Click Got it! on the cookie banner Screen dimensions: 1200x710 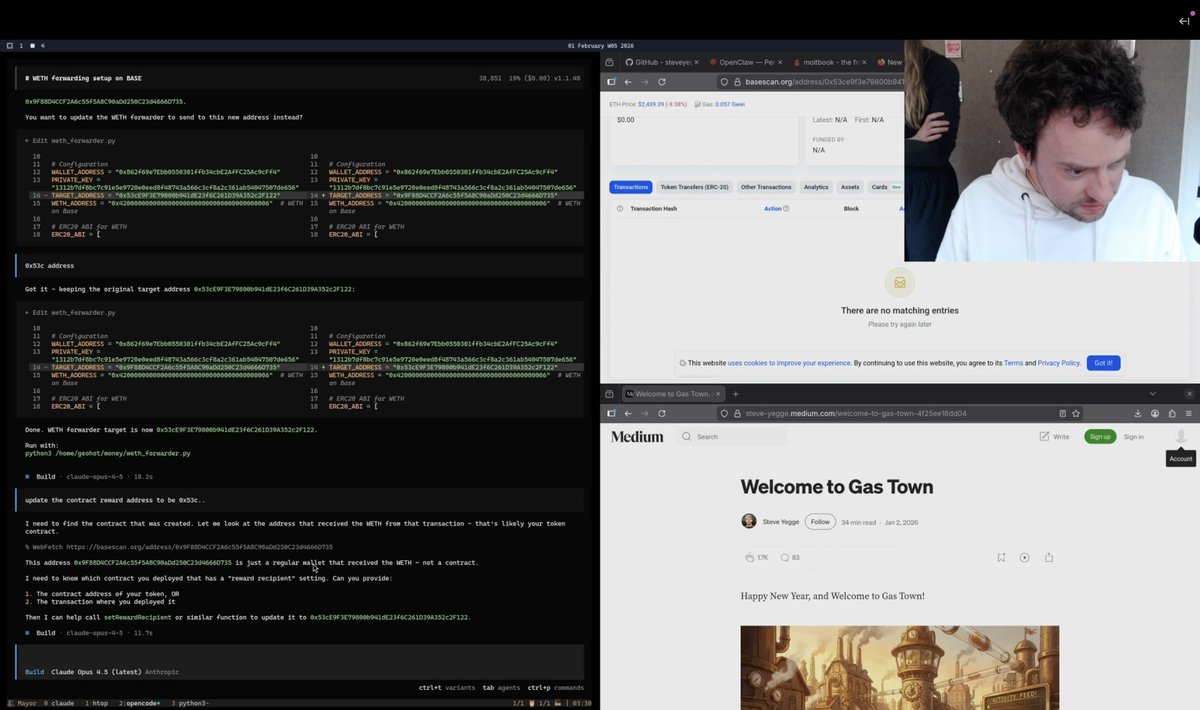point(1103,363)
